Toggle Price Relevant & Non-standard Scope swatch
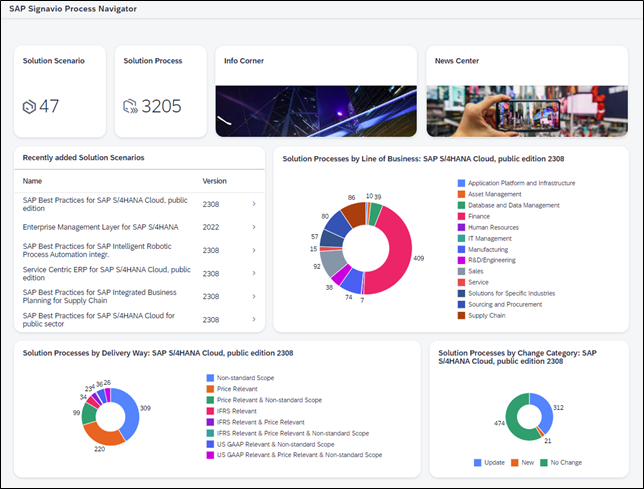644x489 pixels. 210,400
